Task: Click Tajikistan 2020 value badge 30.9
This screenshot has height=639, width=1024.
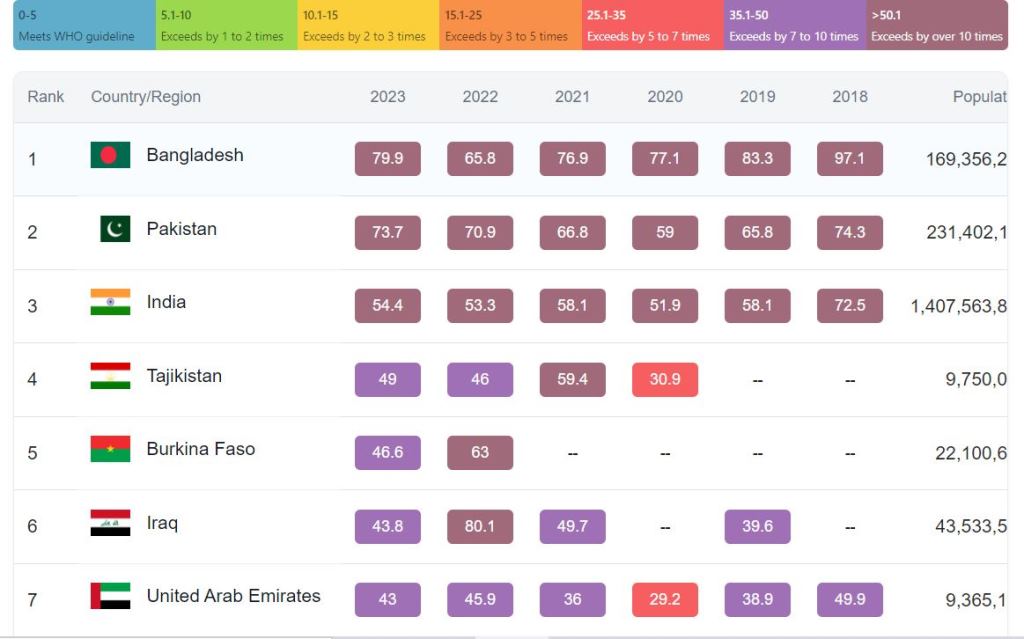Action: (665, 380)
